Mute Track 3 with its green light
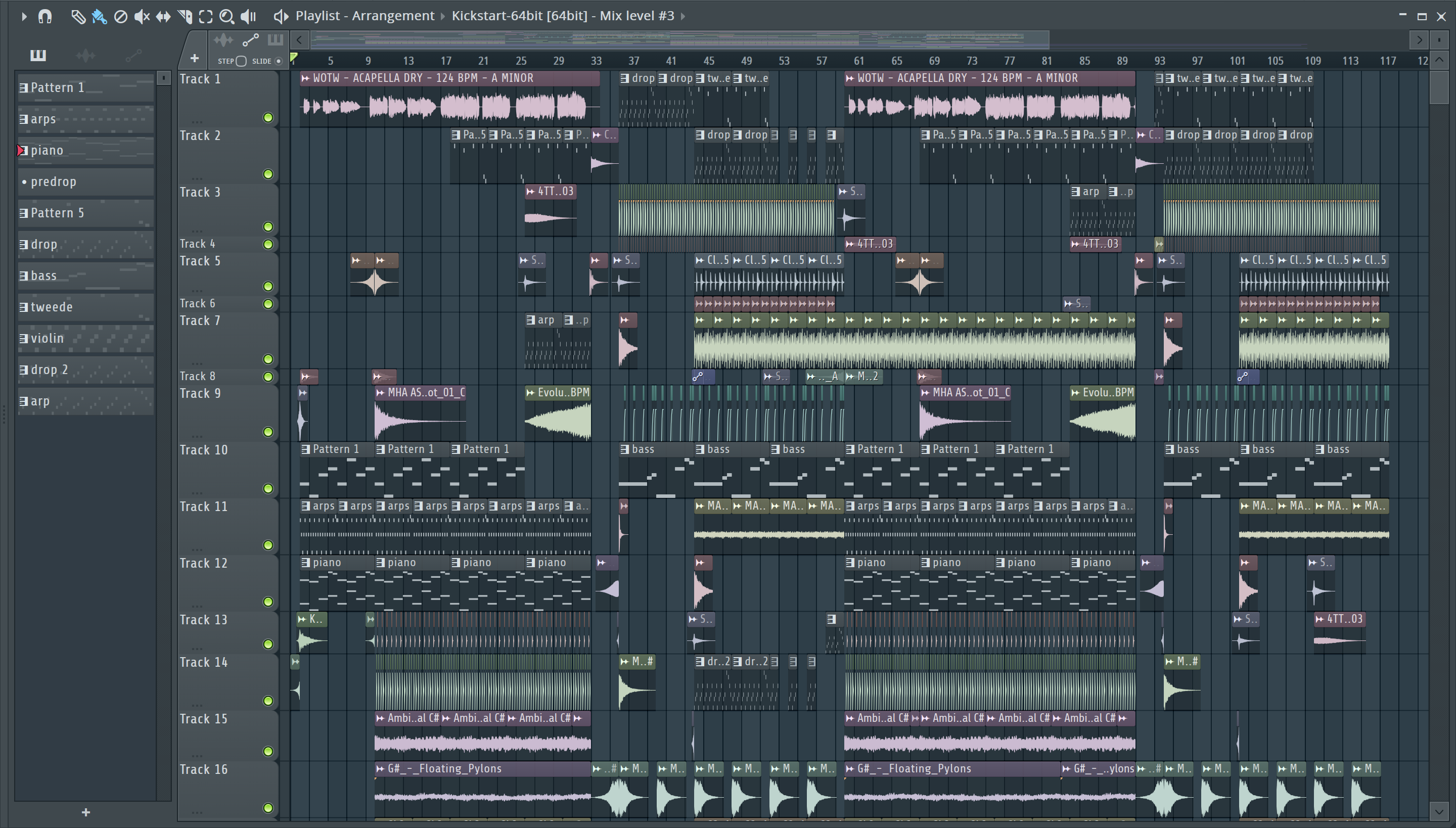The image size is (1456, 828). coord(268,227)
